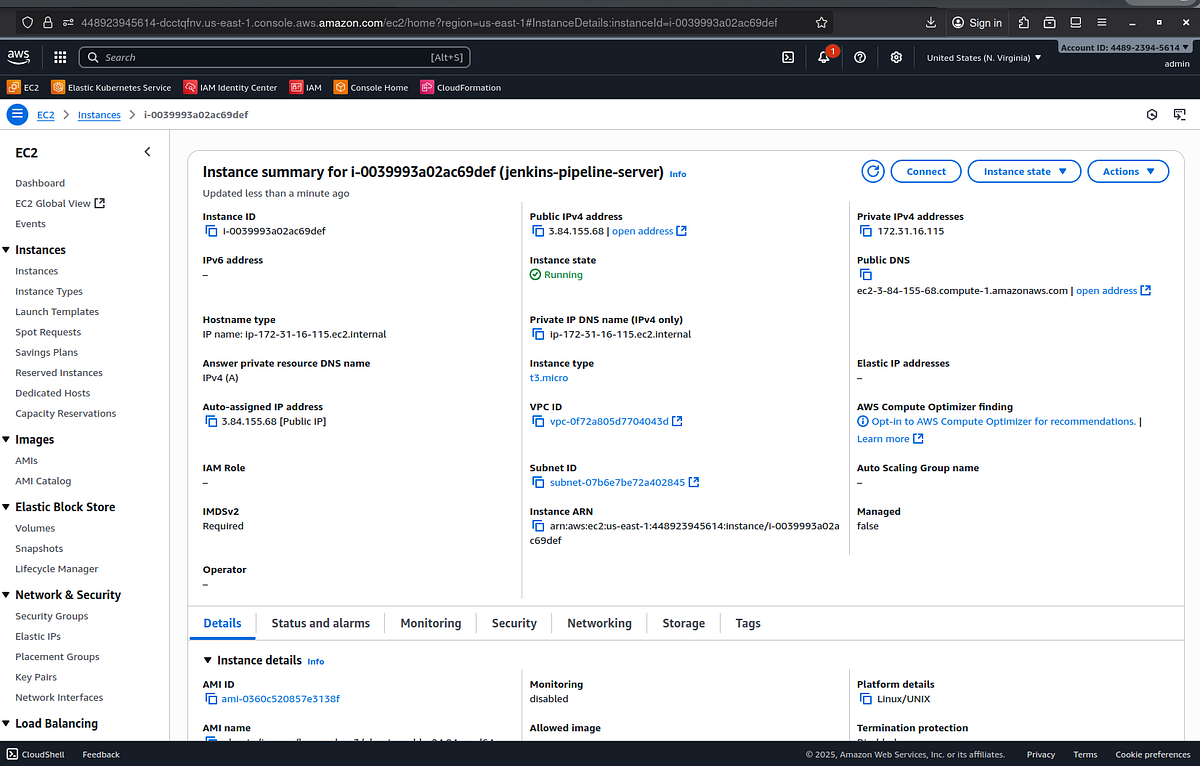This screenshot has width=1200, height=766.
Task: Copy the Instance ID to clipboard
Action: (211, 230)
